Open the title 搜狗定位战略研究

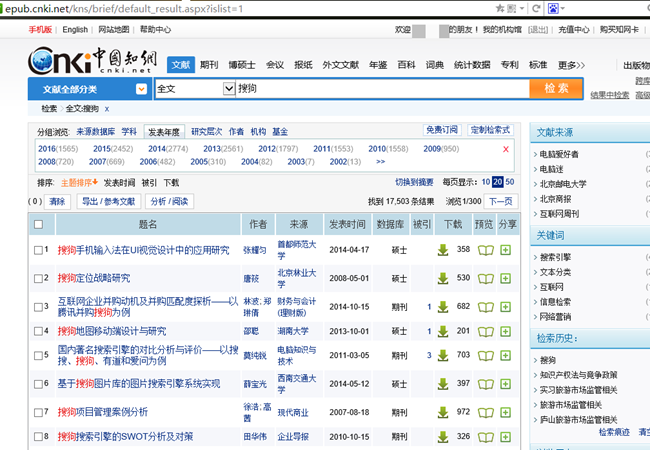(94, 278)
